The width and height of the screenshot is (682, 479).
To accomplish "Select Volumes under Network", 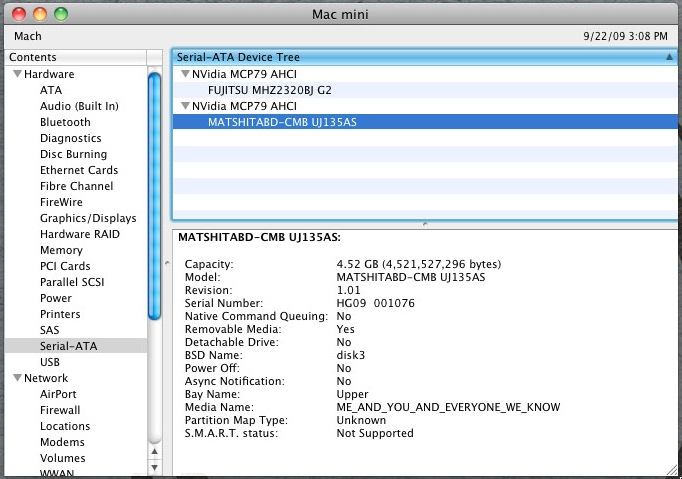I will tap(62, 458).
